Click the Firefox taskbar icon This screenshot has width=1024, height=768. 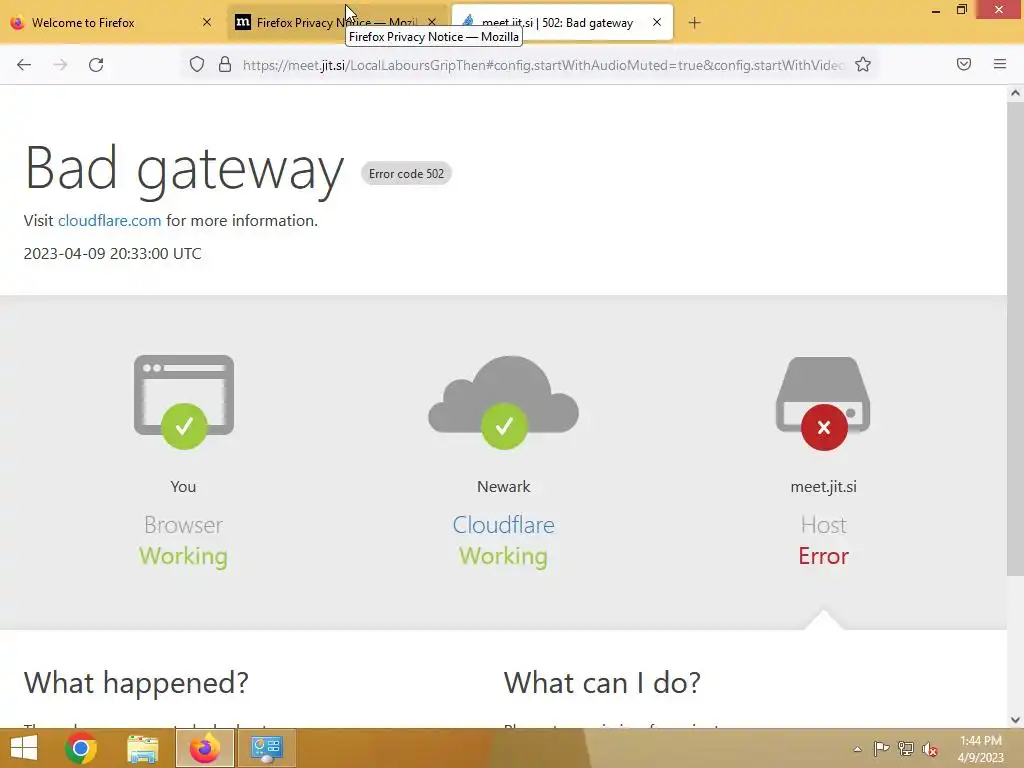point(204,748)
